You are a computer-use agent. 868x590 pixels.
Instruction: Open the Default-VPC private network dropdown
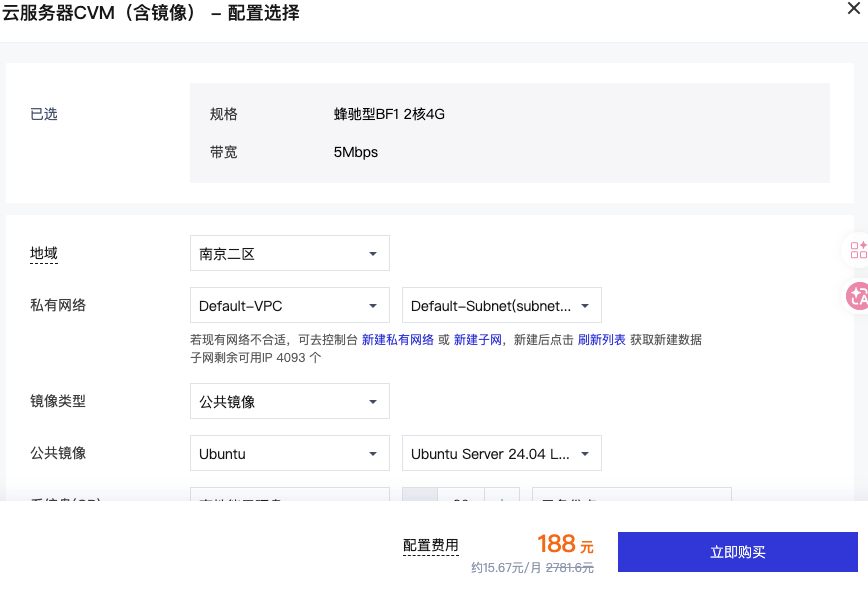pyautogui.click(x=289, y=306)
